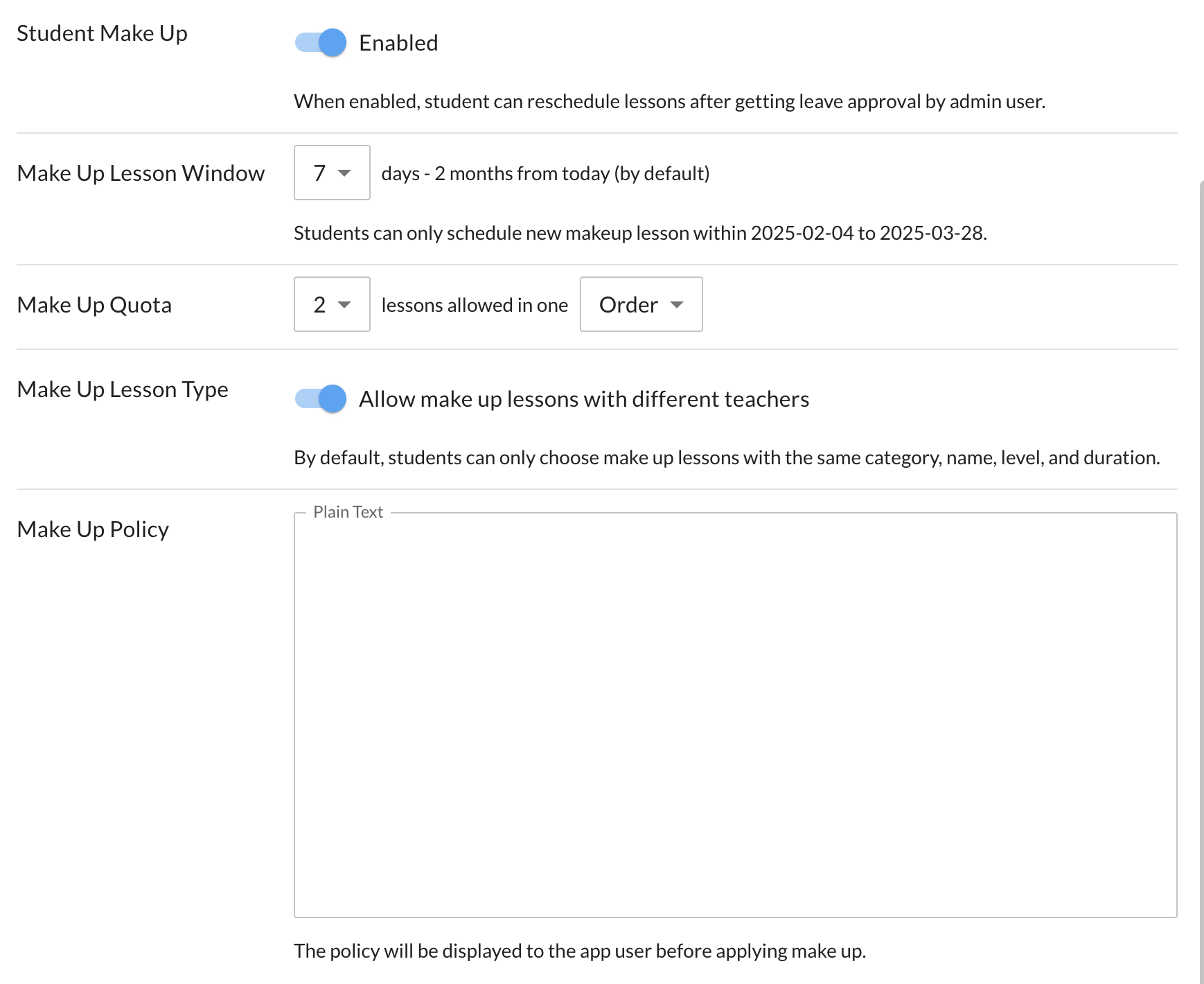Open the Make Up Quota number dropdown
This screenshot has width=1204, height=984.
(x=332, y=304)
